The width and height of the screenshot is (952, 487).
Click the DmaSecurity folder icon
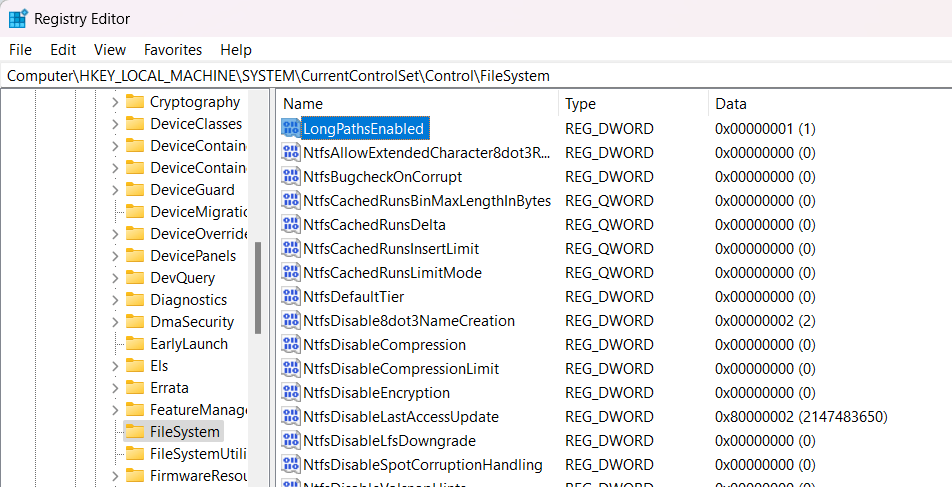(x=134, y=322)
